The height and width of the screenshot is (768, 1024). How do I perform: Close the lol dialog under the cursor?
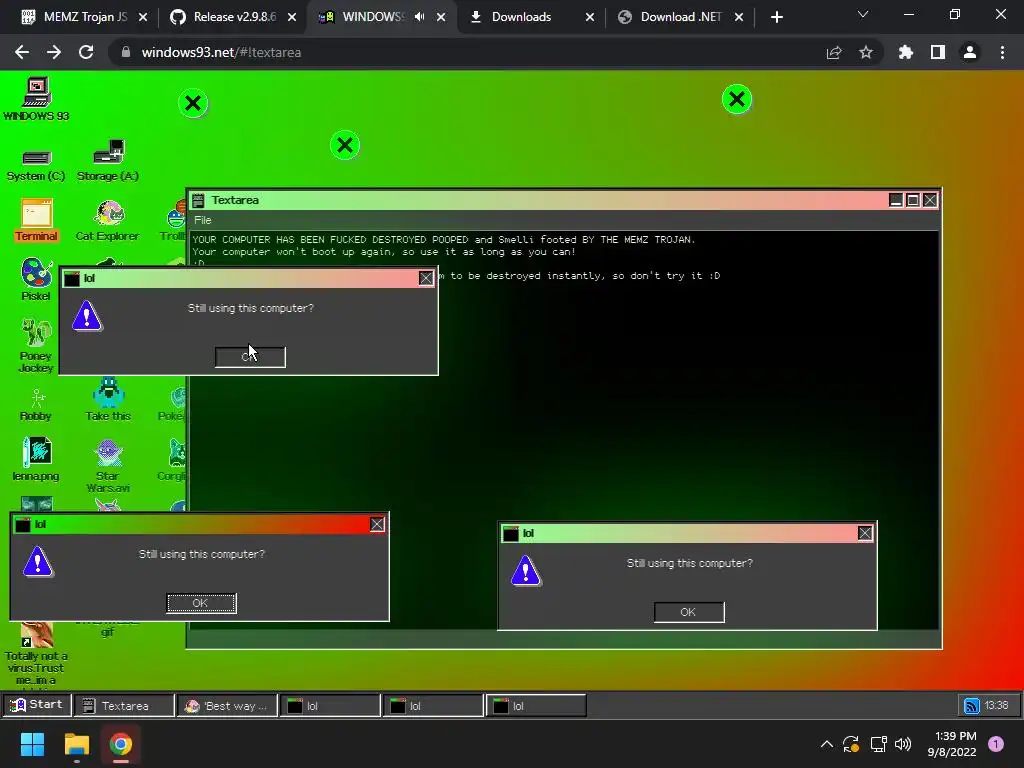pyautogui.click(x=426, y=278)
